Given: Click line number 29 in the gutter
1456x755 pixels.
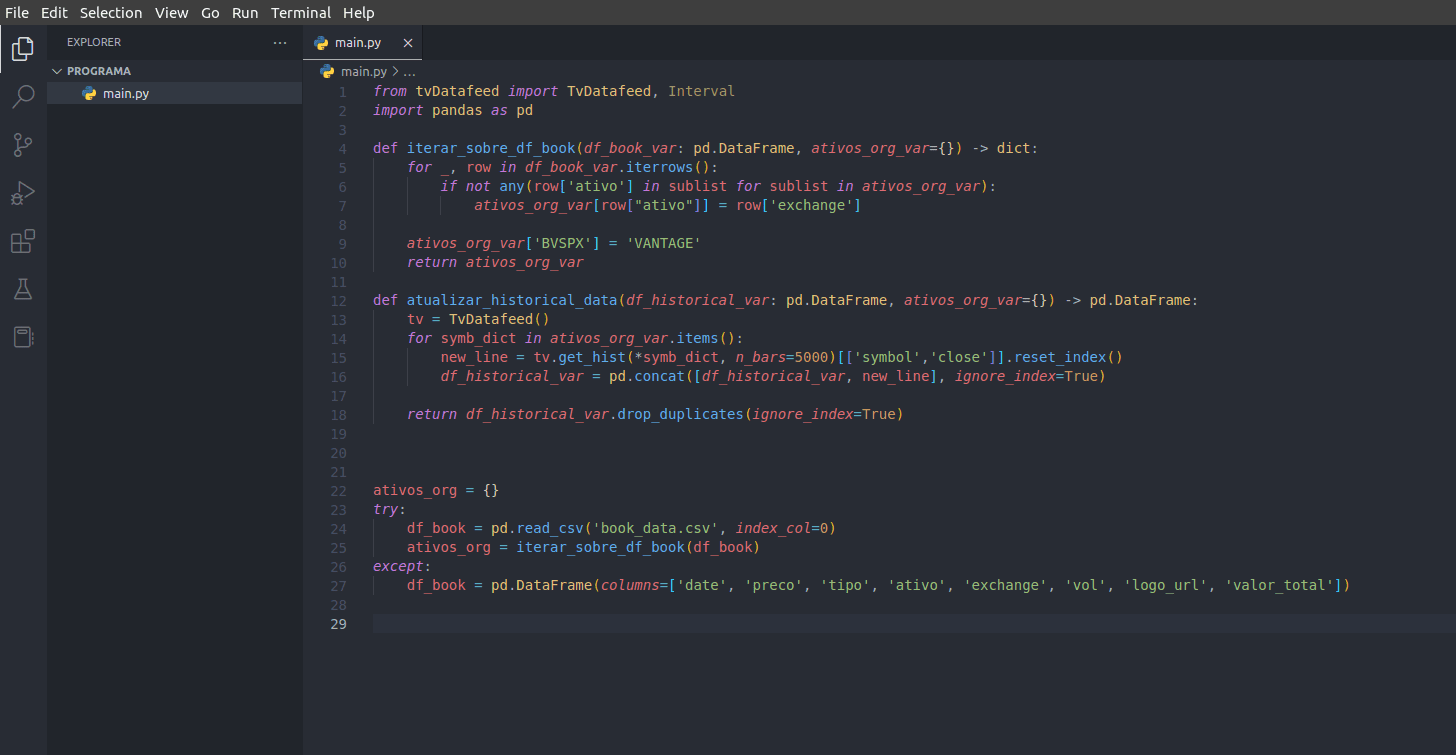Looking at the screenshot, I should pos(338,624).
